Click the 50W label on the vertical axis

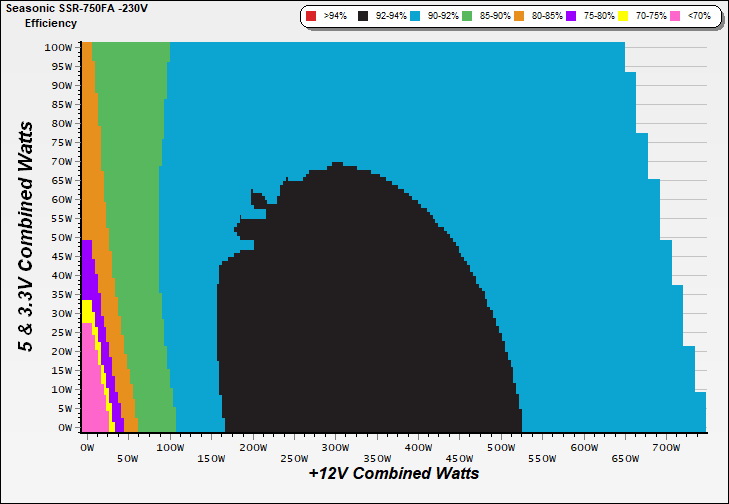[x=60, y=237]
